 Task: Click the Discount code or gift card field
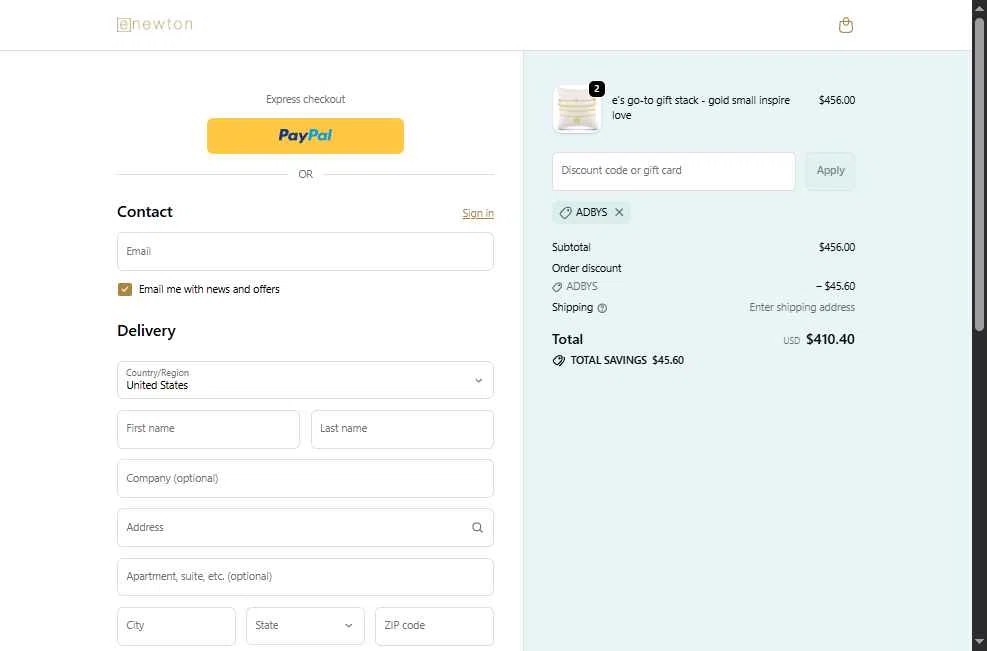click(x=673, y=171)
